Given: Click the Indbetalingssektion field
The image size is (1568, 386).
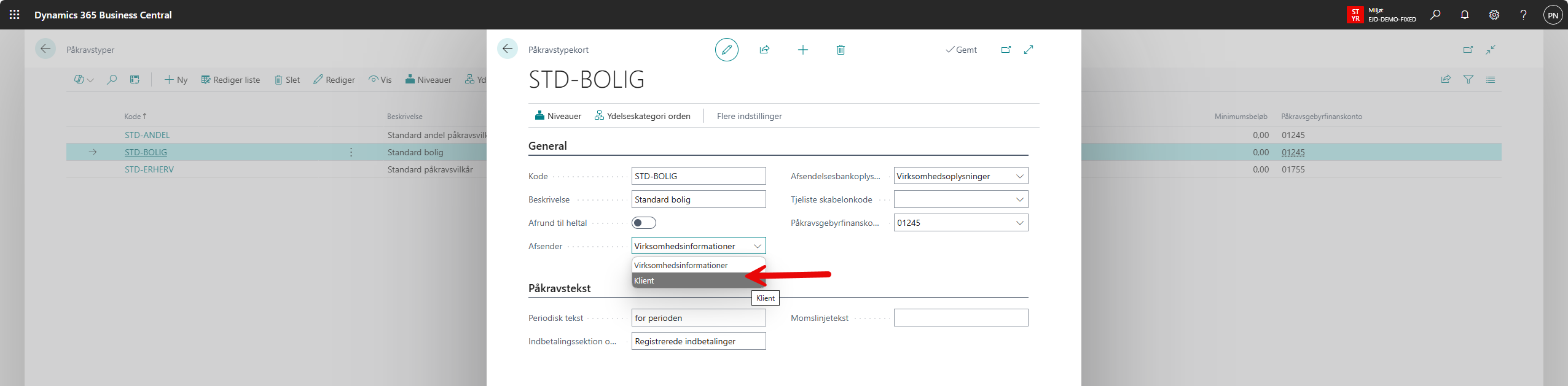Looking at the screenshot, I should (x=699, y=341).
